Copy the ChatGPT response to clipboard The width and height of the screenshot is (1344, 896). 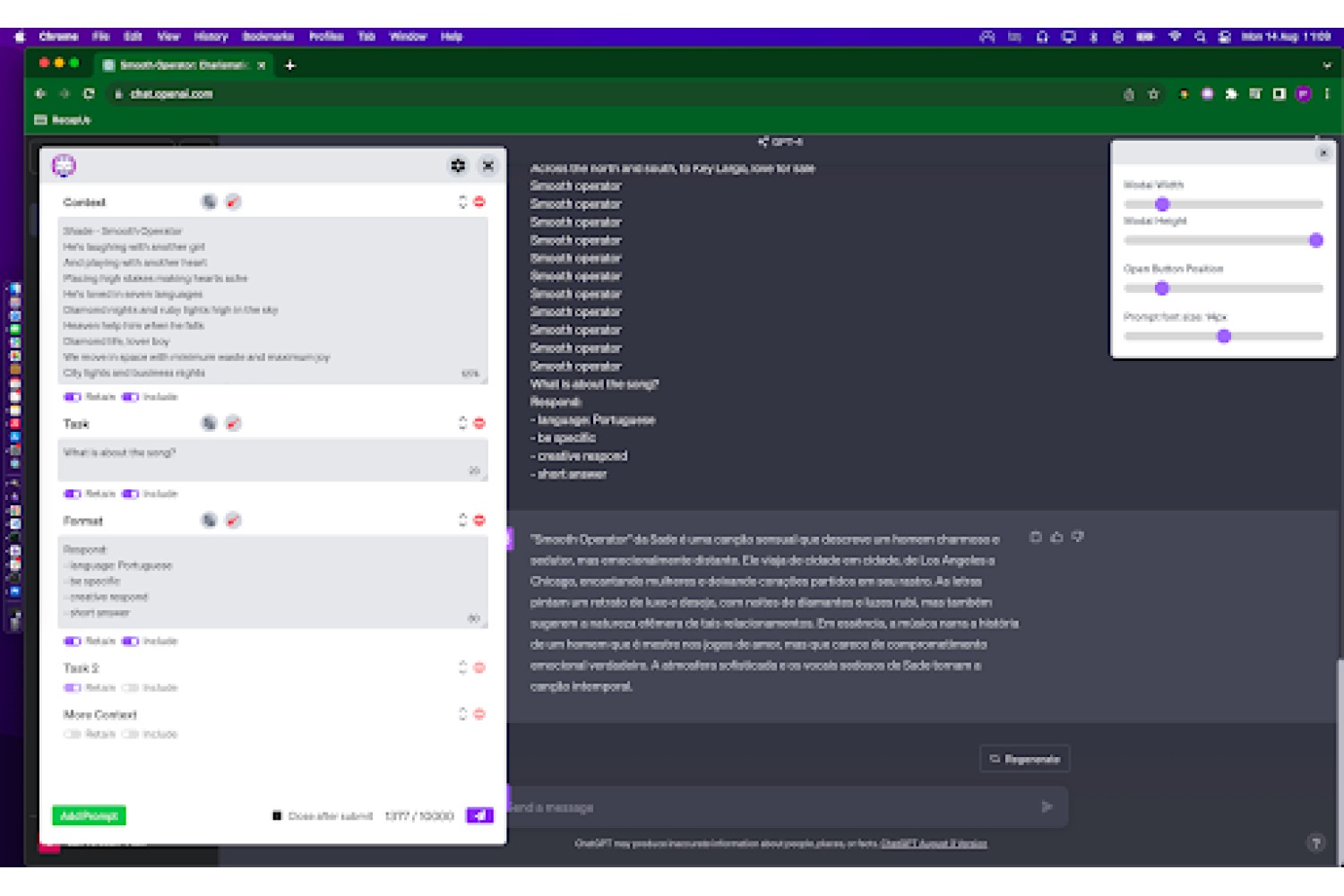pyautogui.click(x=1036, y=537)
